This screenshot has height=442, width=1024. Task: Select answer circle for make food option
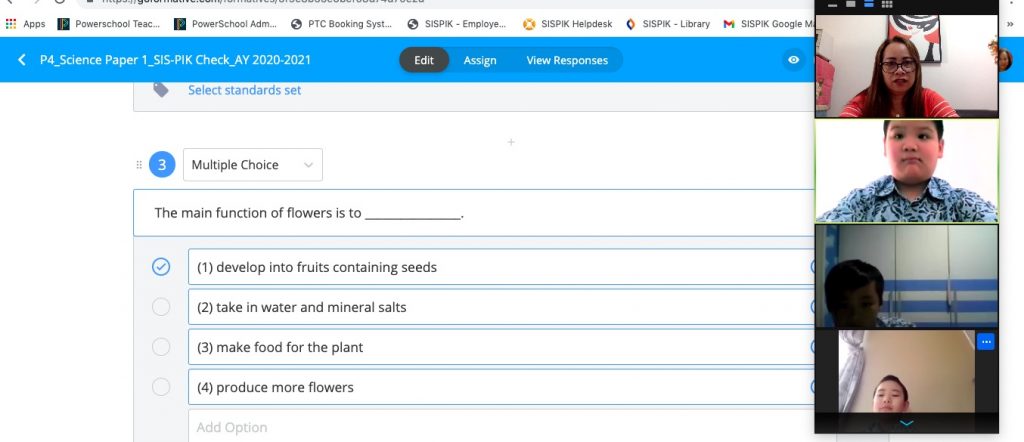[161, 347]
